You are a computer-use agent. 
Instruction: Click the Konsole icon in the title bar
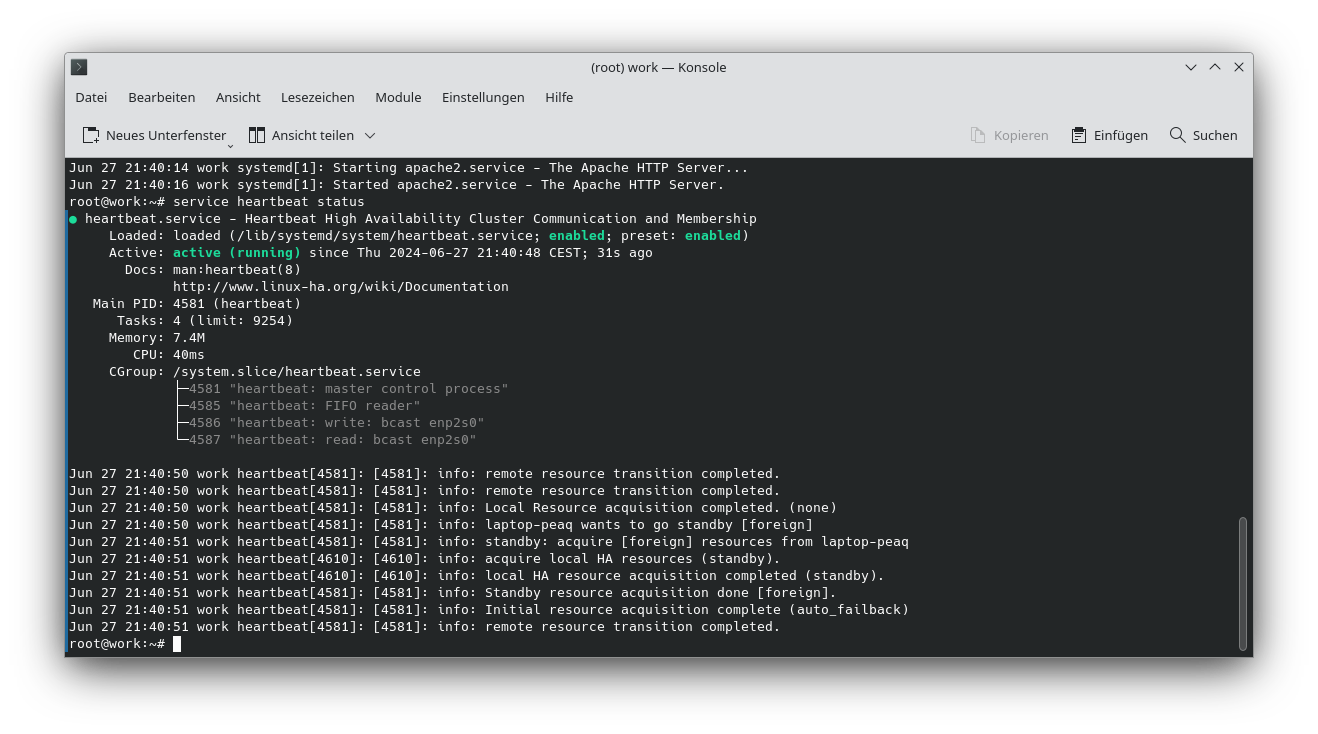[x=78, y=66]
